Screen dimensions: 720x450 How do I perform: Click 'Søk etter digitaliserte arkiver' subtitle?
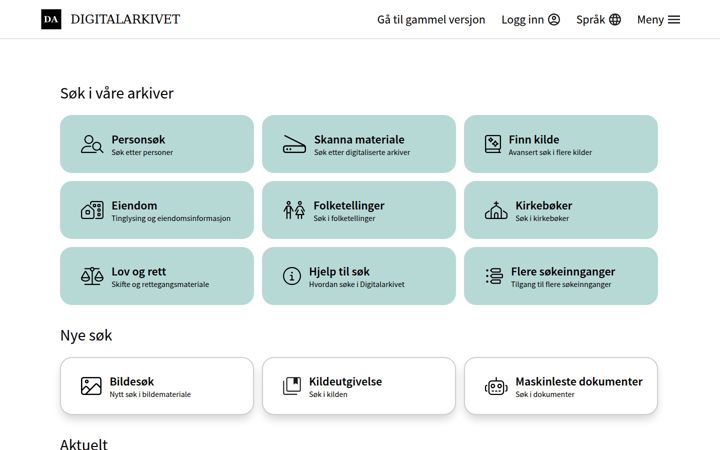362,152
